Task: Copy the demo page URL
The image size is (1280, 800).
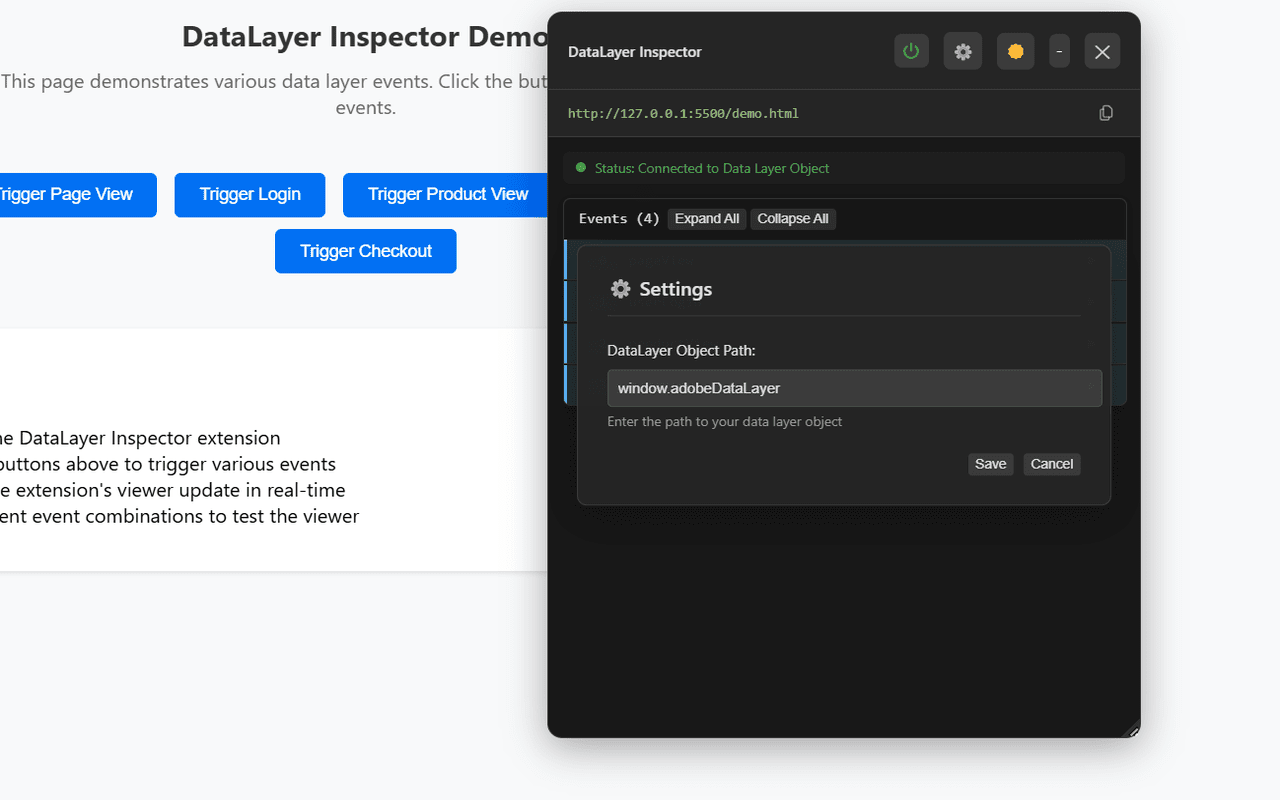Action: coord(1106,112)
